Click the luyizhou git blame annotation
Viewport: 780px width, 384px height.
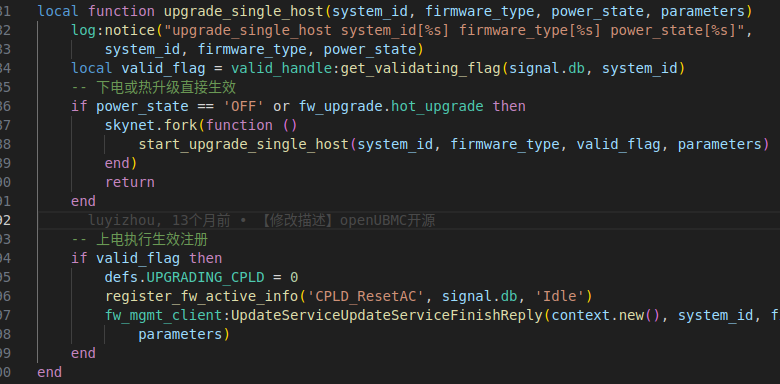pyautogui.click(x=262, y=220)
